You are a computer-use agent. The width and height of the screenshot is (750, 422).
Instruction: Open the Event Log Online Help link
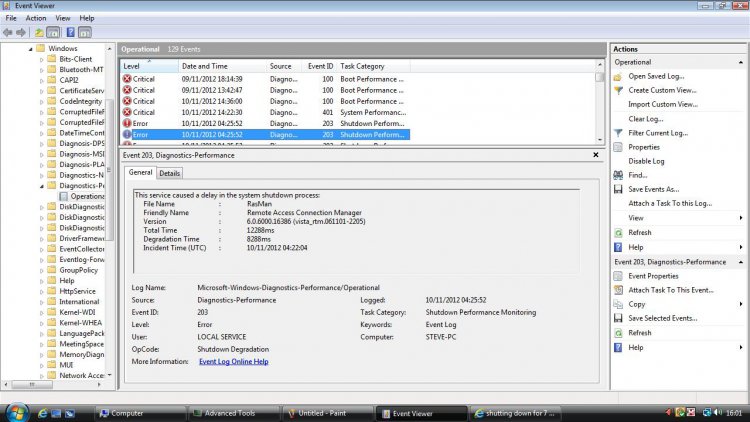[233, 362]
